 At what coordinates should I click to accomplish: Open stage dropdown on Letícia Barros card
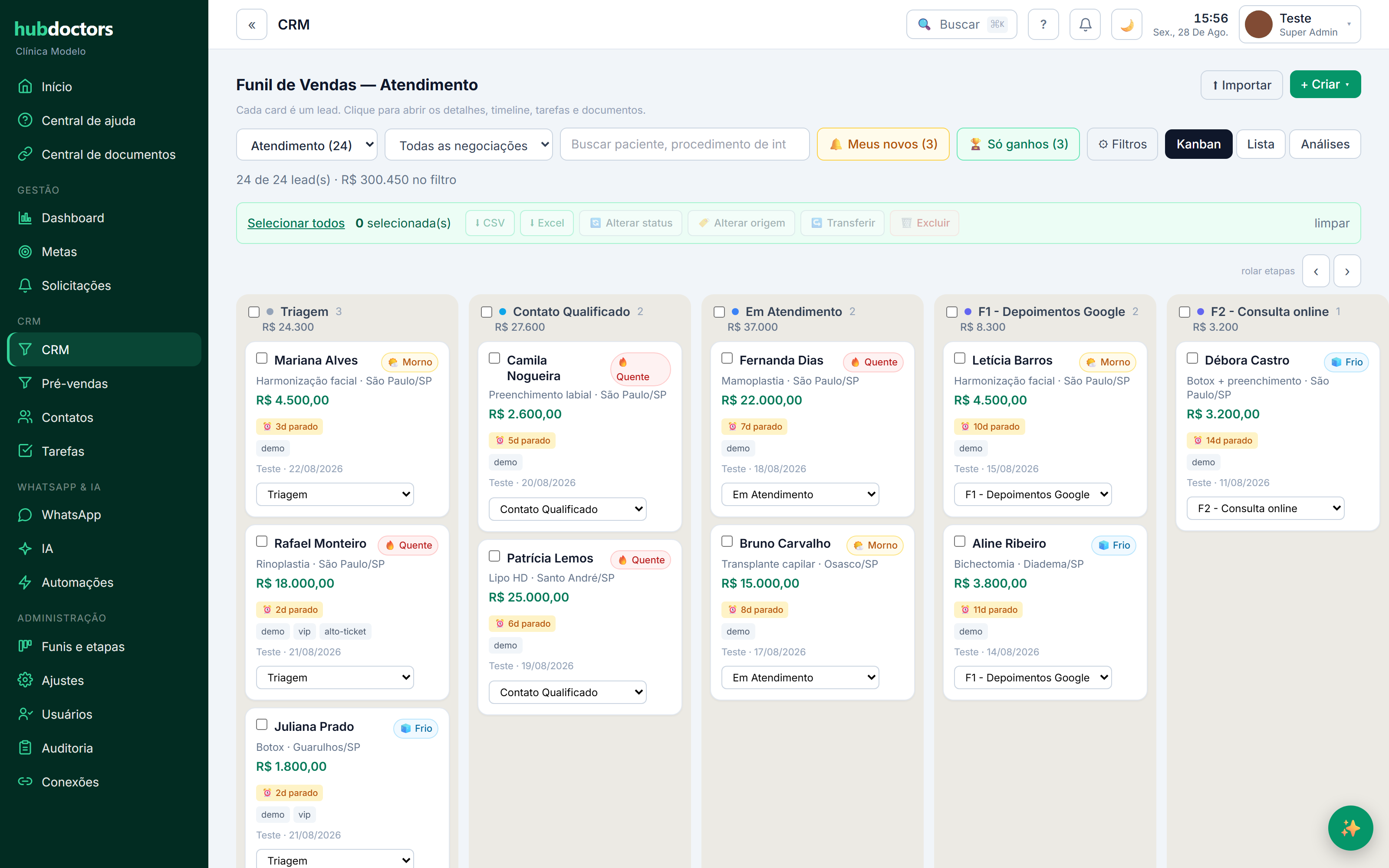click(x=1033, y=494)
